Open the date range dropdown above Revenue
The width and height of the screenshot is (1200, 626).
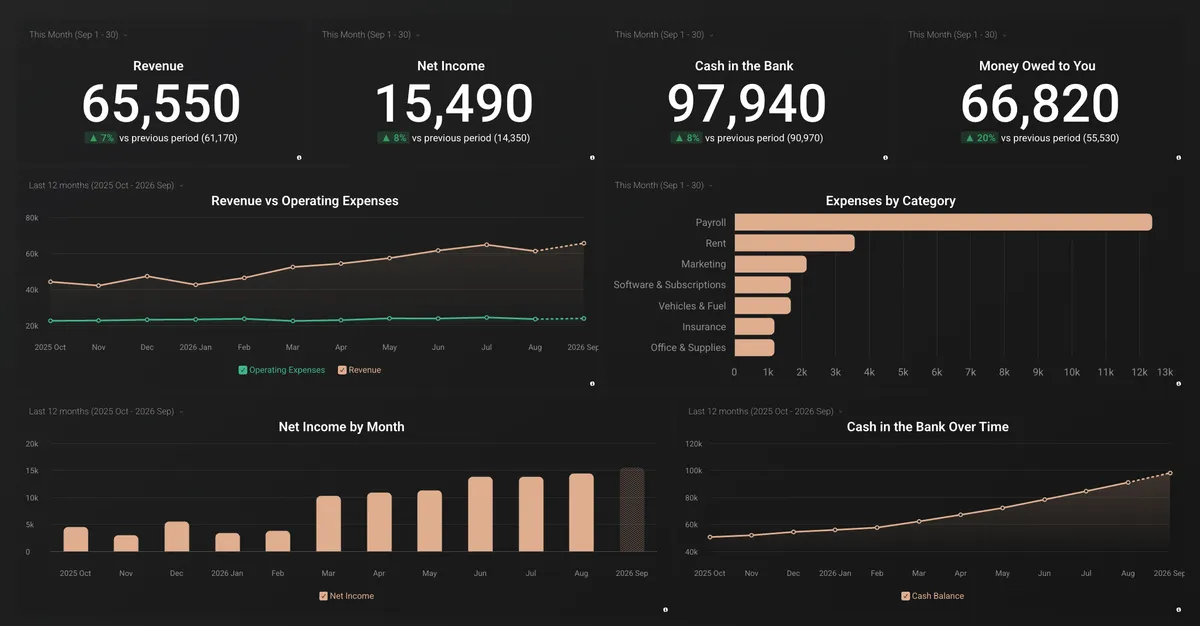(77, 35)
